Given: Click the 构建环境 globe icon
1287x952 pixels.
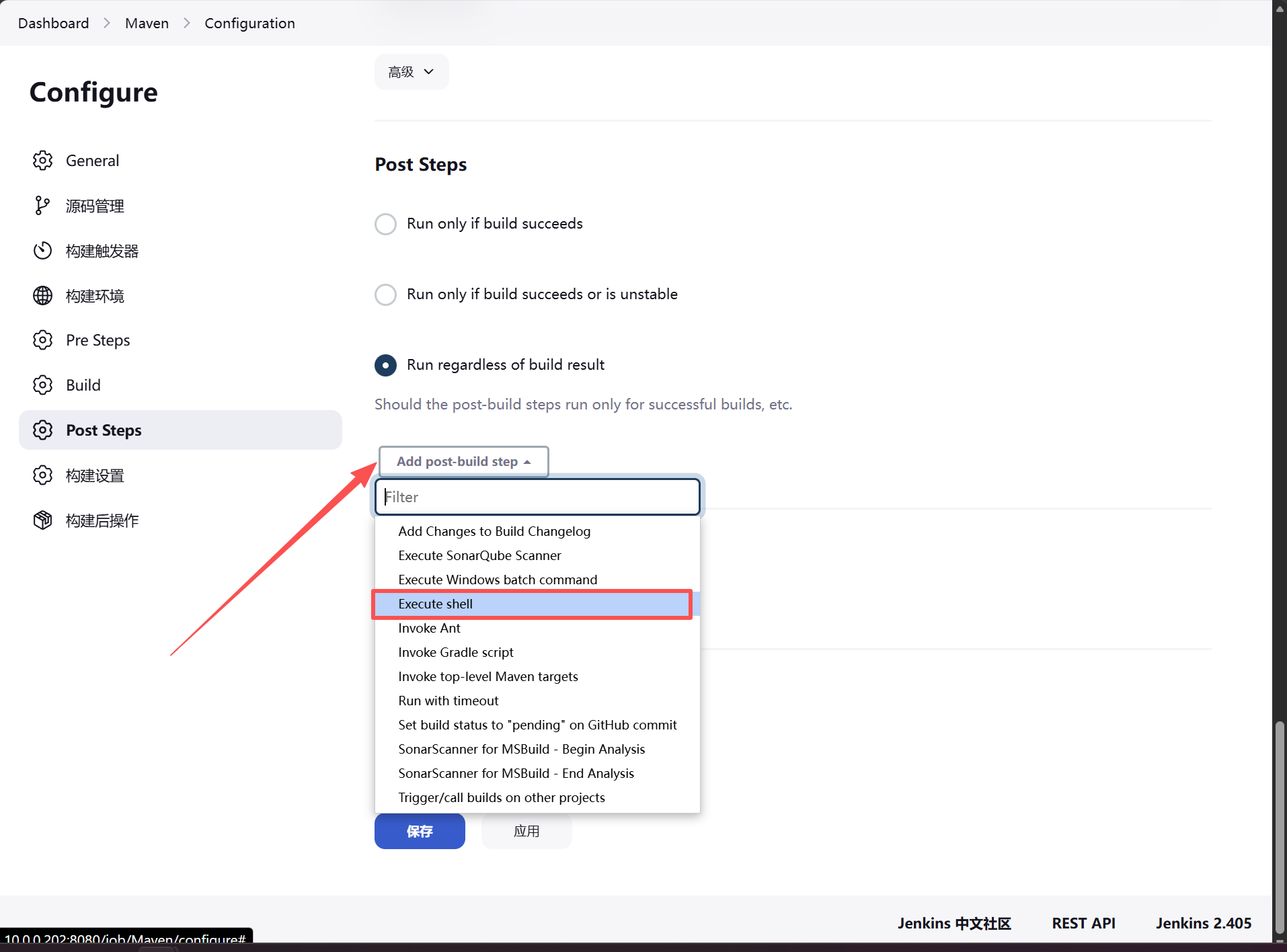Looking at the screenshot, I should click(x=42, y=296).
